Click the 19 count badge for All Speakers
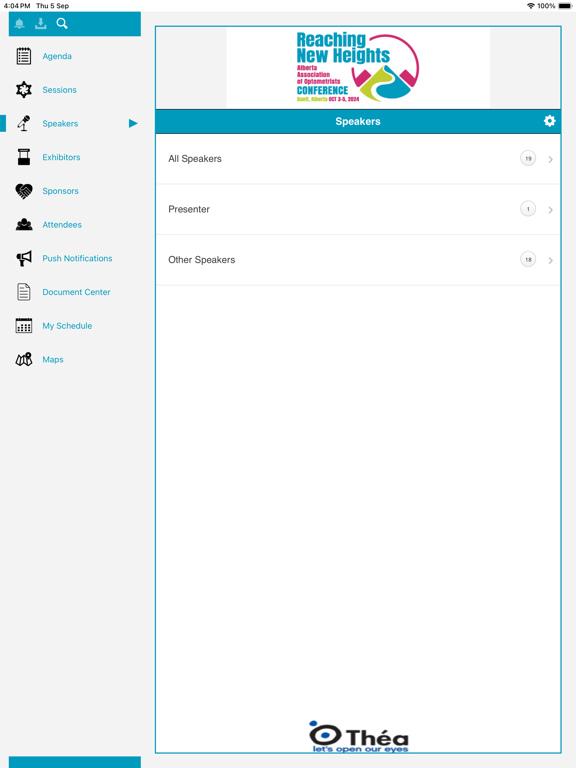The width and height of the screenshot is (576, 768). click(528, 158)
